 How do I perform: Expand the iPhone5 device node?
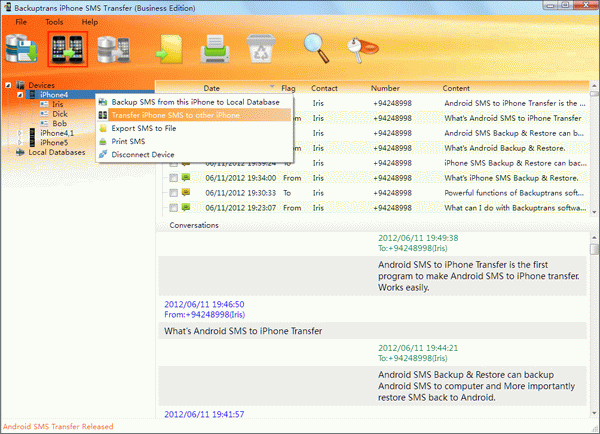click(x=20, y=142)
